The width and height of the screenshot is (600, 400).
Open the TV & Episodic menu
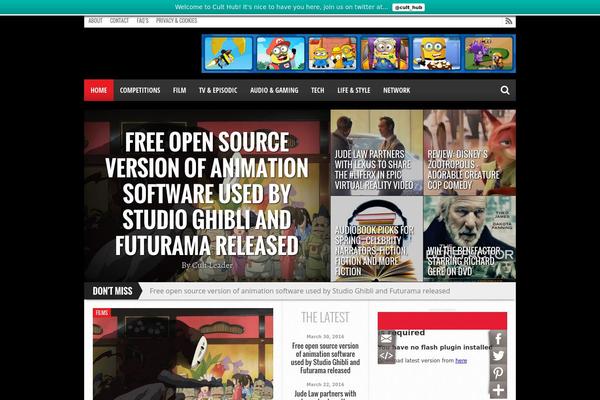tap(218, 90)
